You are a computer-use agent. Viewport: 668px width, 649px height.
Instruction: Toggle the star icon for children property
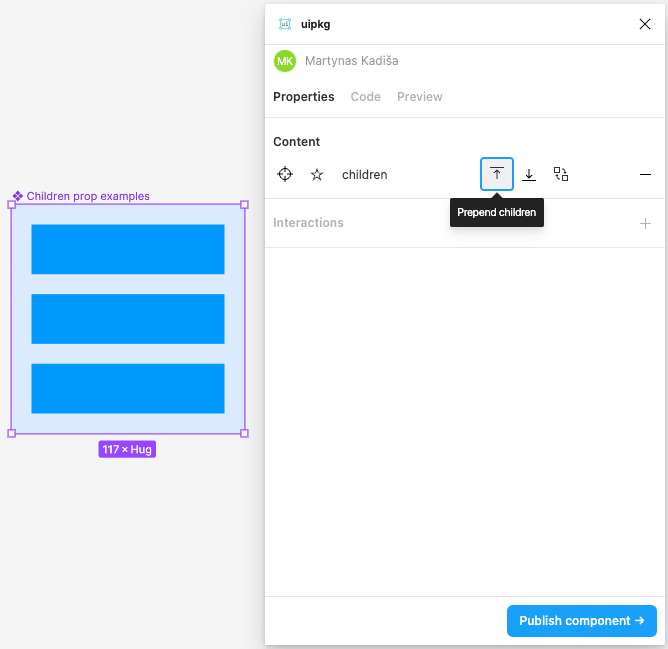click(317, 174)
